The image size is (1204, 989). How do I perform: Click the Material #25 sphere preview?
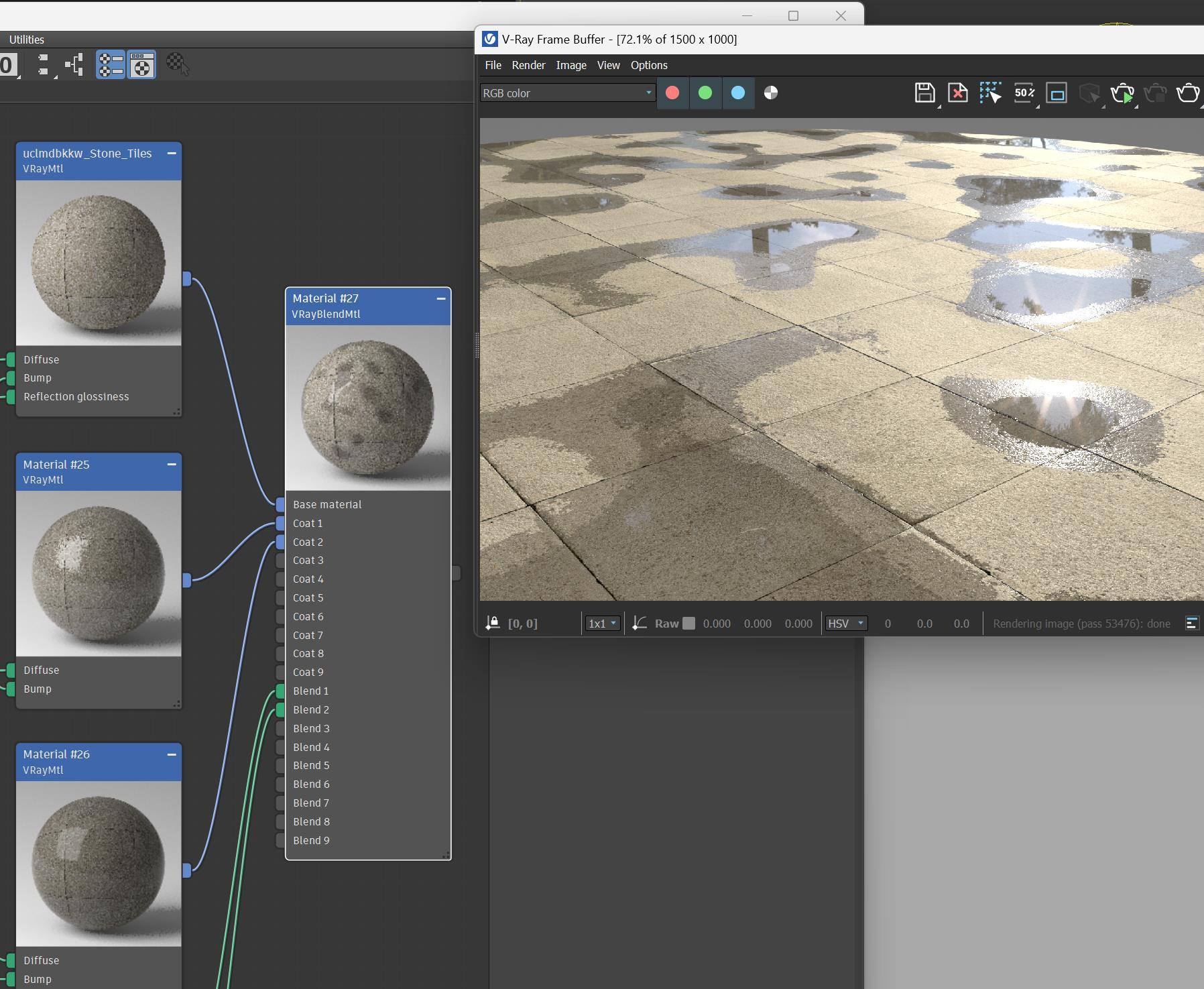99,573
